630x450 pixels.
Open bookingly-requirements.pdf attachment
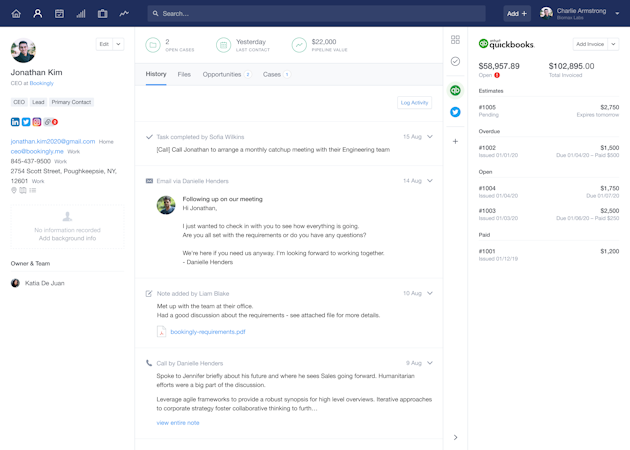pos(208,332)
